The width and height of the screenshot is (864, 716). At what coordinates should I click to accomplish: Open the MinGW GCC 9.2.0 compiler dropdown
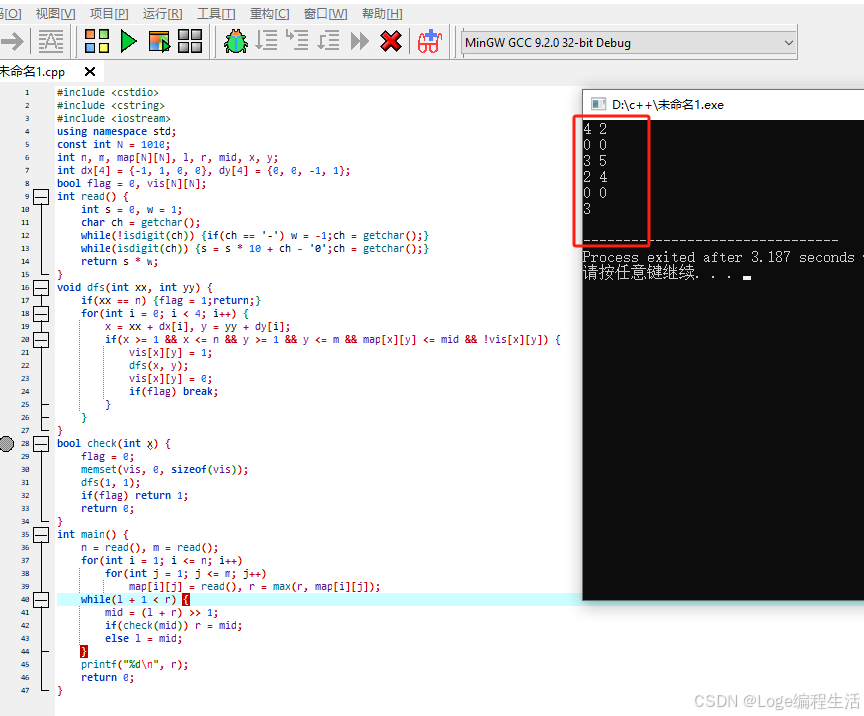629,42
